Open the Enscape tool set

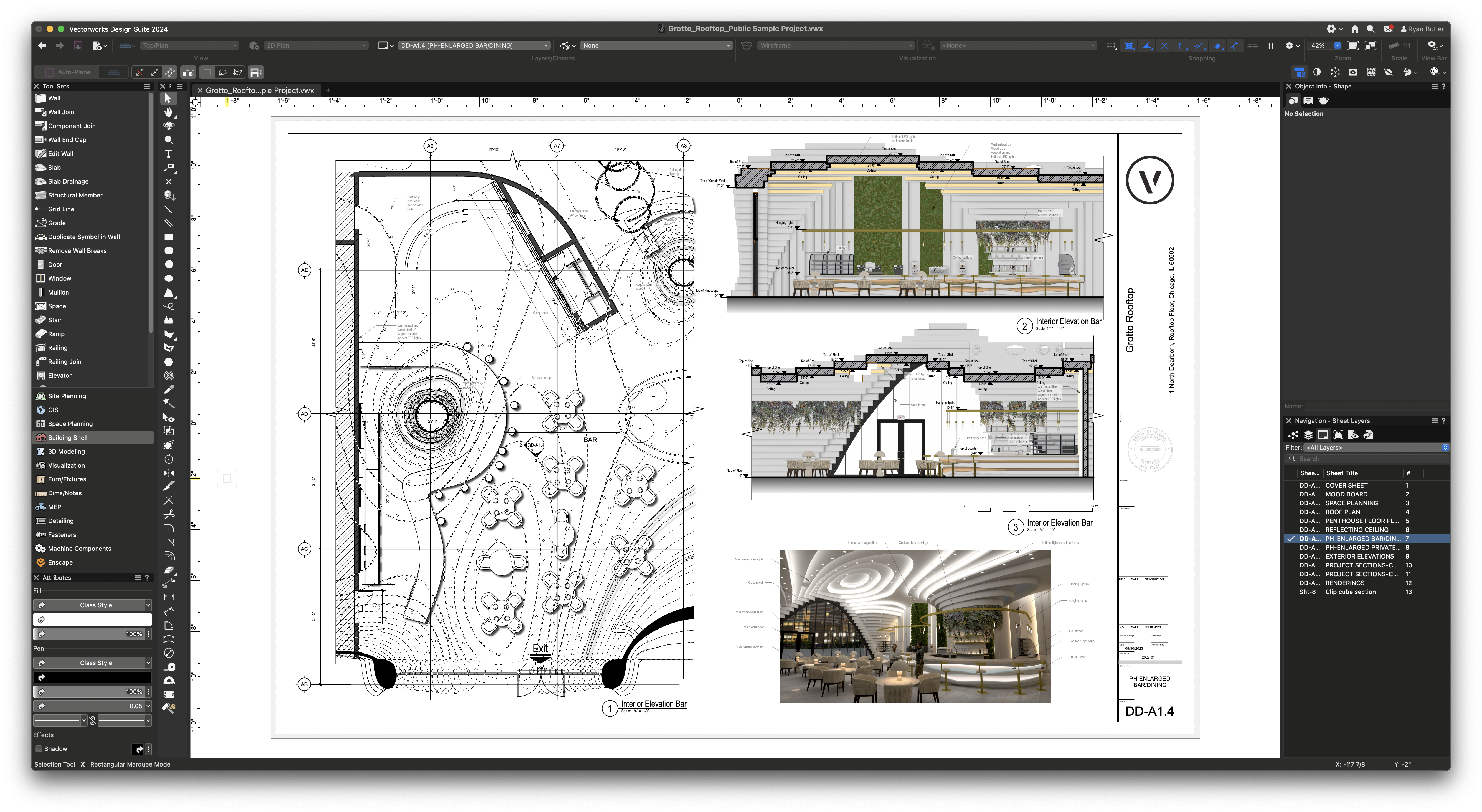59,562
